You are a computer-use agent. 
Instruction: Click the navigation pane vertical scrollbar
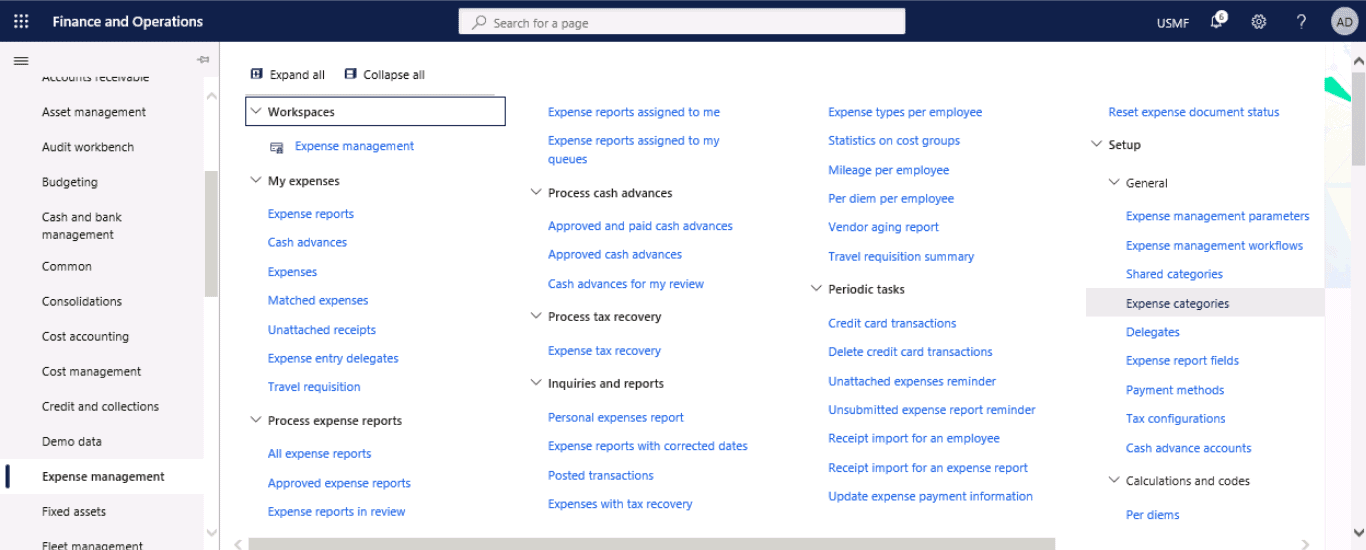211,233
